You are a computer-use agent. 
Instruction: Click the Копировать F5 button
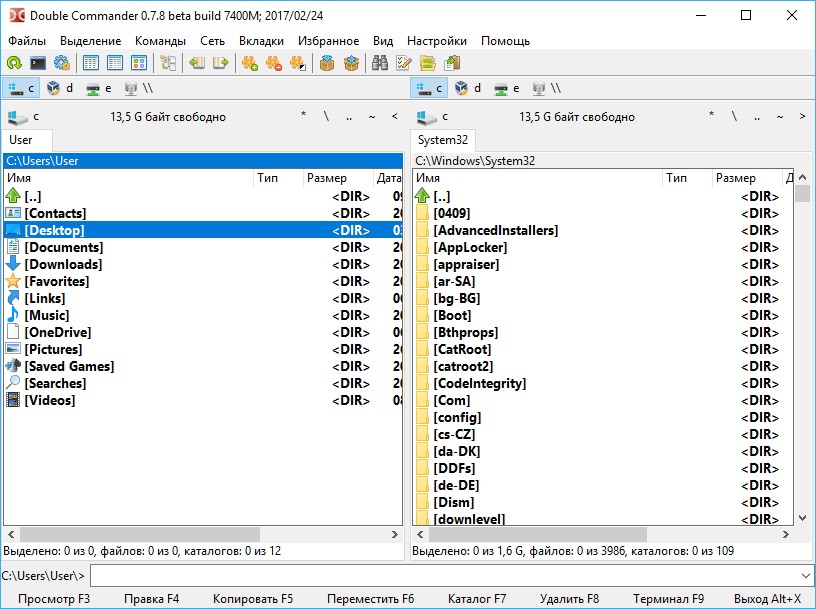point(253,599)
